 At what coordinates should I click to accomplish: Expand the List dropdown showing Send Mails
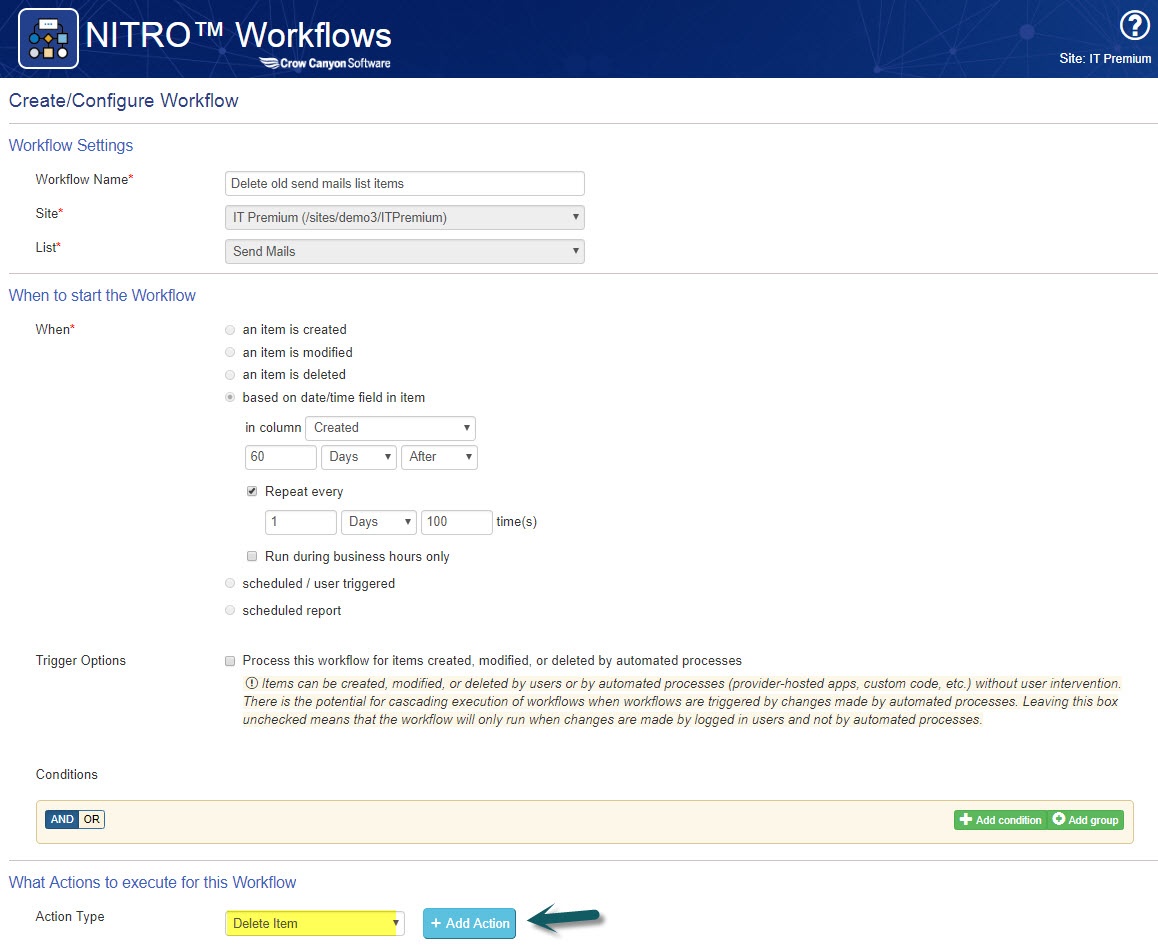click(x=404, y=251)
